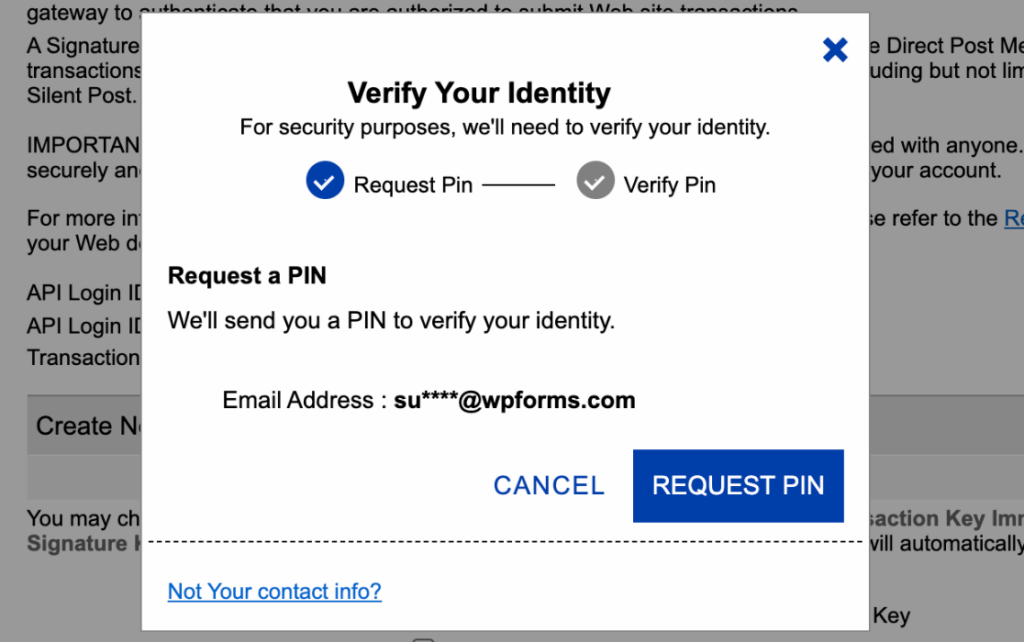Click the Verify Pin step label
Viewport: 1024px width, 642px height.
point(669,184)
